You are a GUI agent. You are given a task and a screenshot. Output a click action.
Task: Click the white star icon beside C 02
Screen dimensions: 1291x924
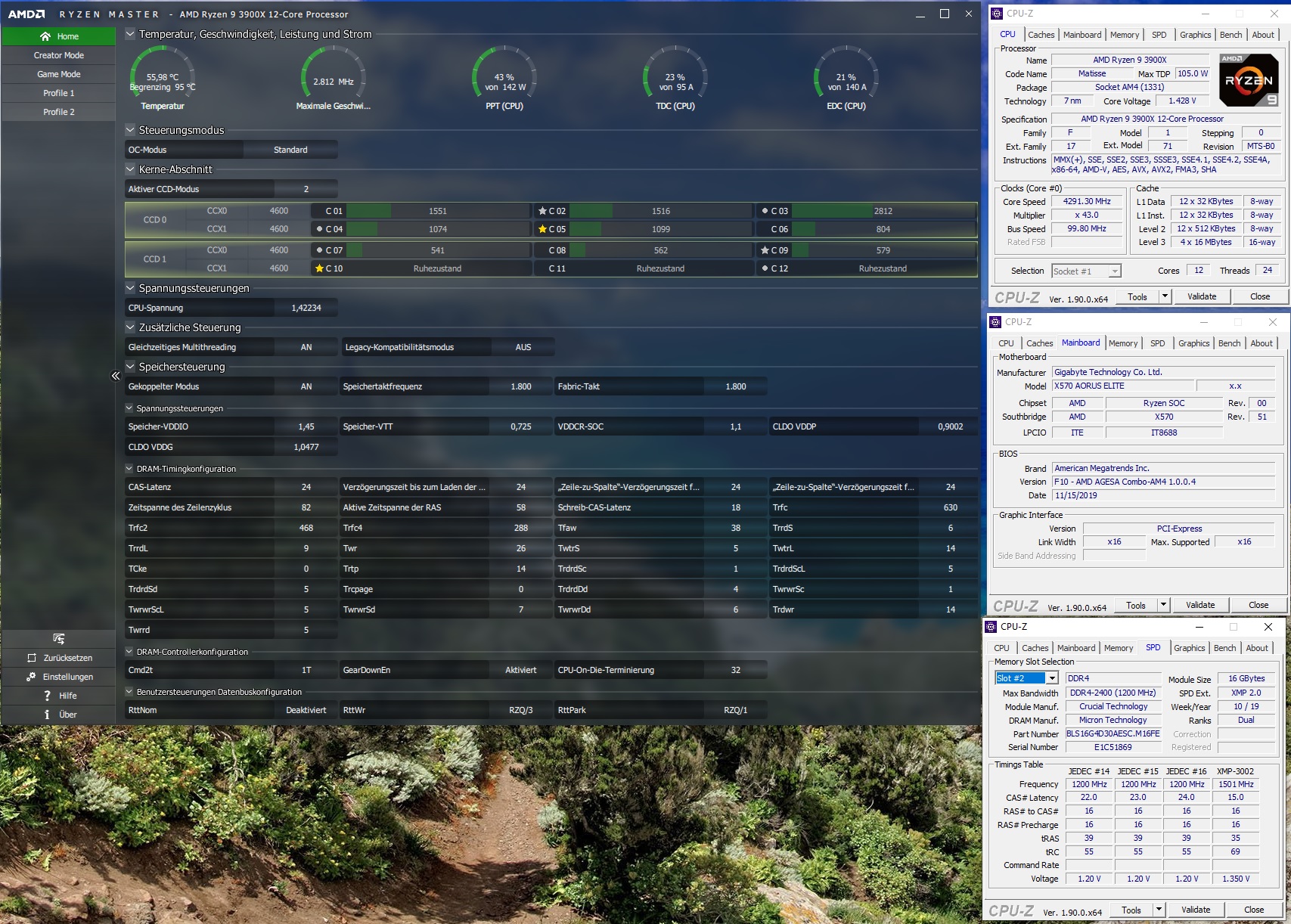[542, 211]
